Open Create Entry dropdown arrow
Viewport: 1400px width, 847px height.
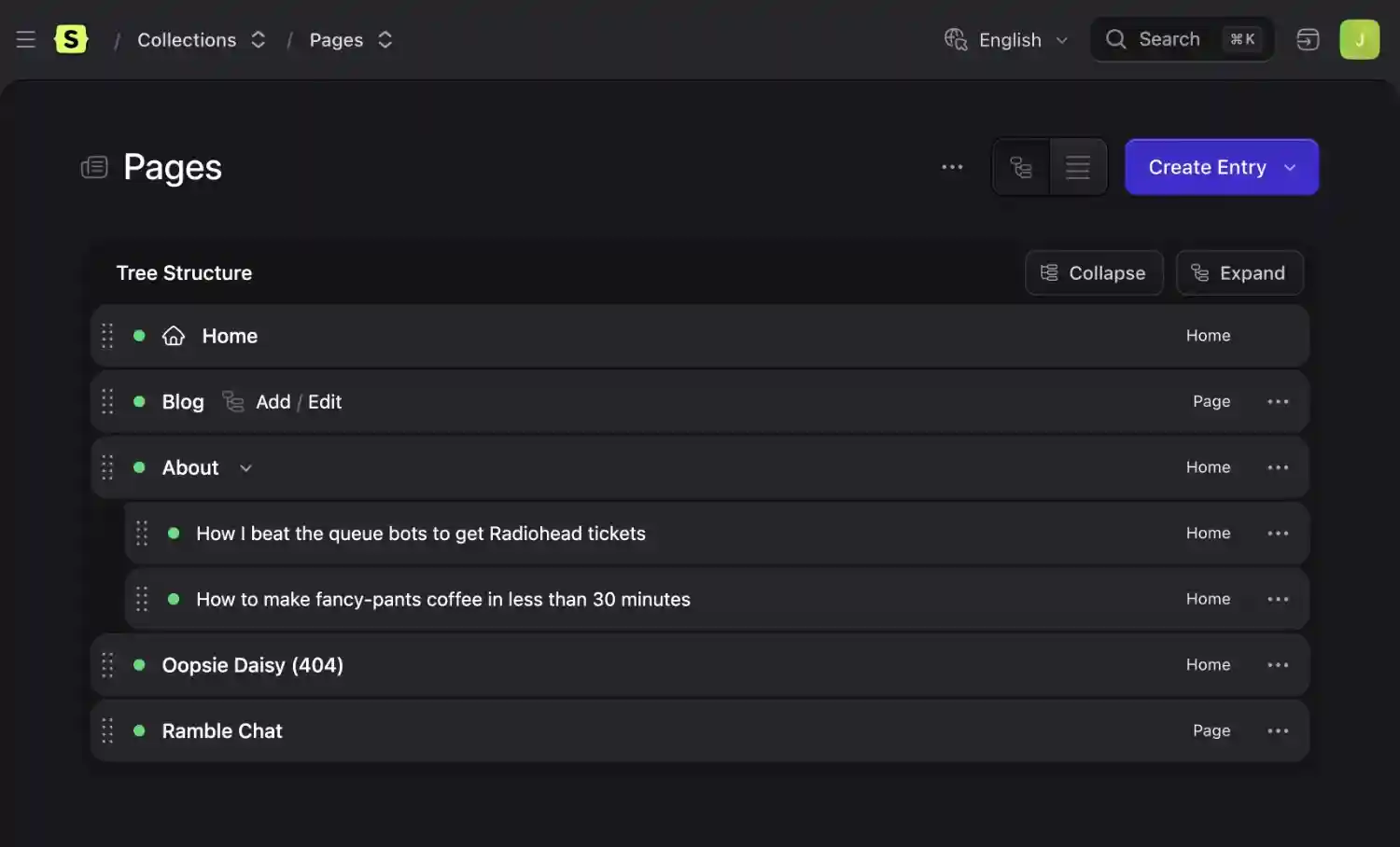pyautogui.click(x=1291, y=168)
